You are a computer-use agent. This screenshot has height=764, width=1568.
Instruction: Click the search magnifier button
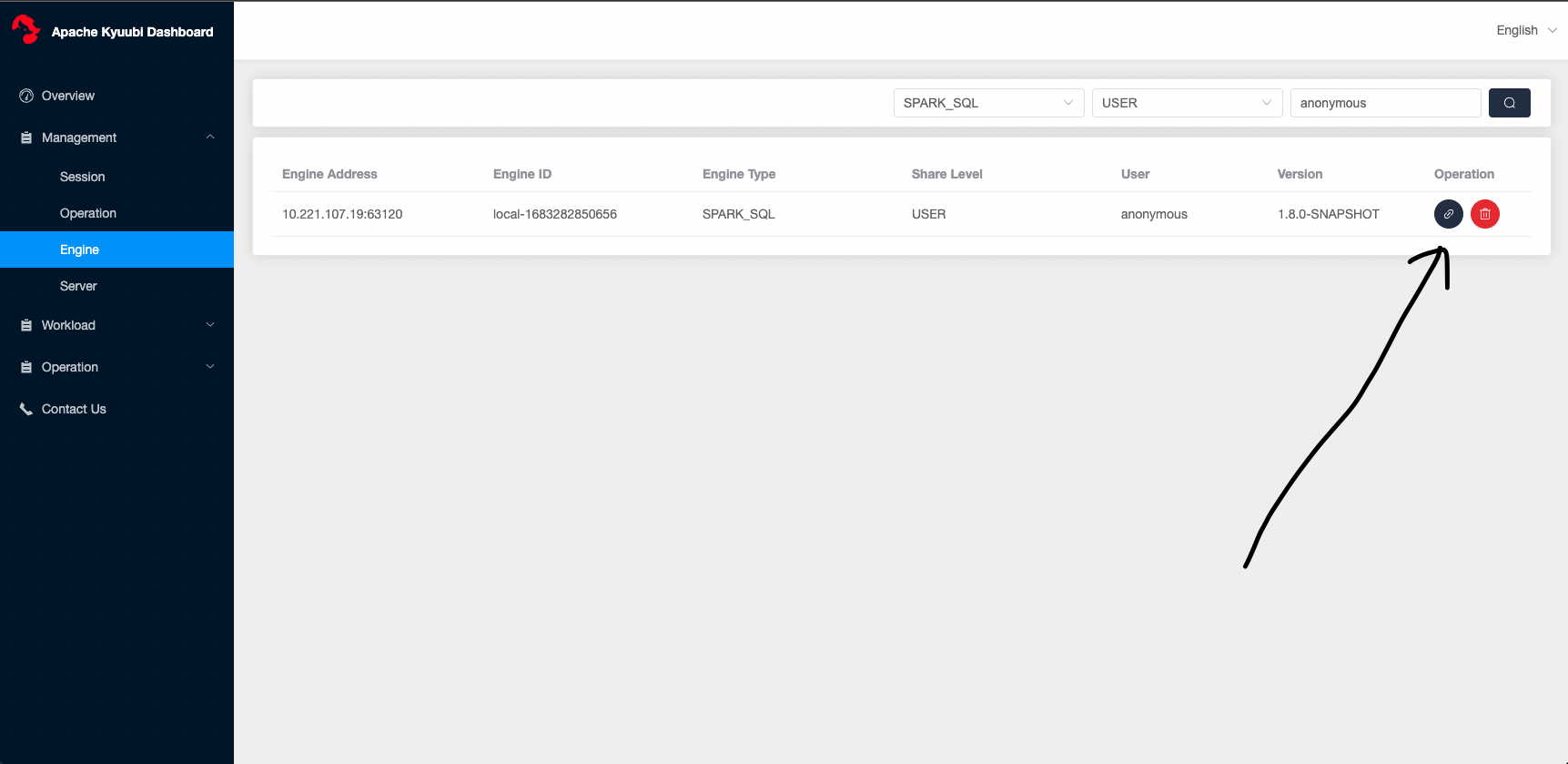(1510, 103)
